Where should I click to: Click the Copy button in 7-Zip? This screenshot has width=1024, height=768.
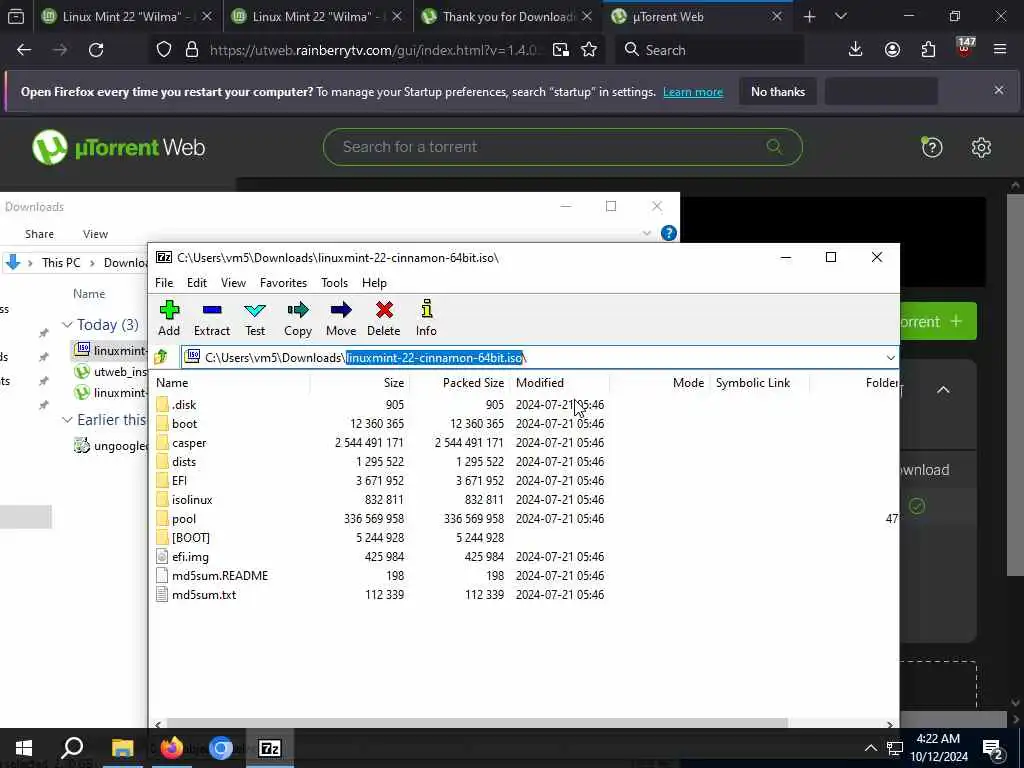[298, 318]
